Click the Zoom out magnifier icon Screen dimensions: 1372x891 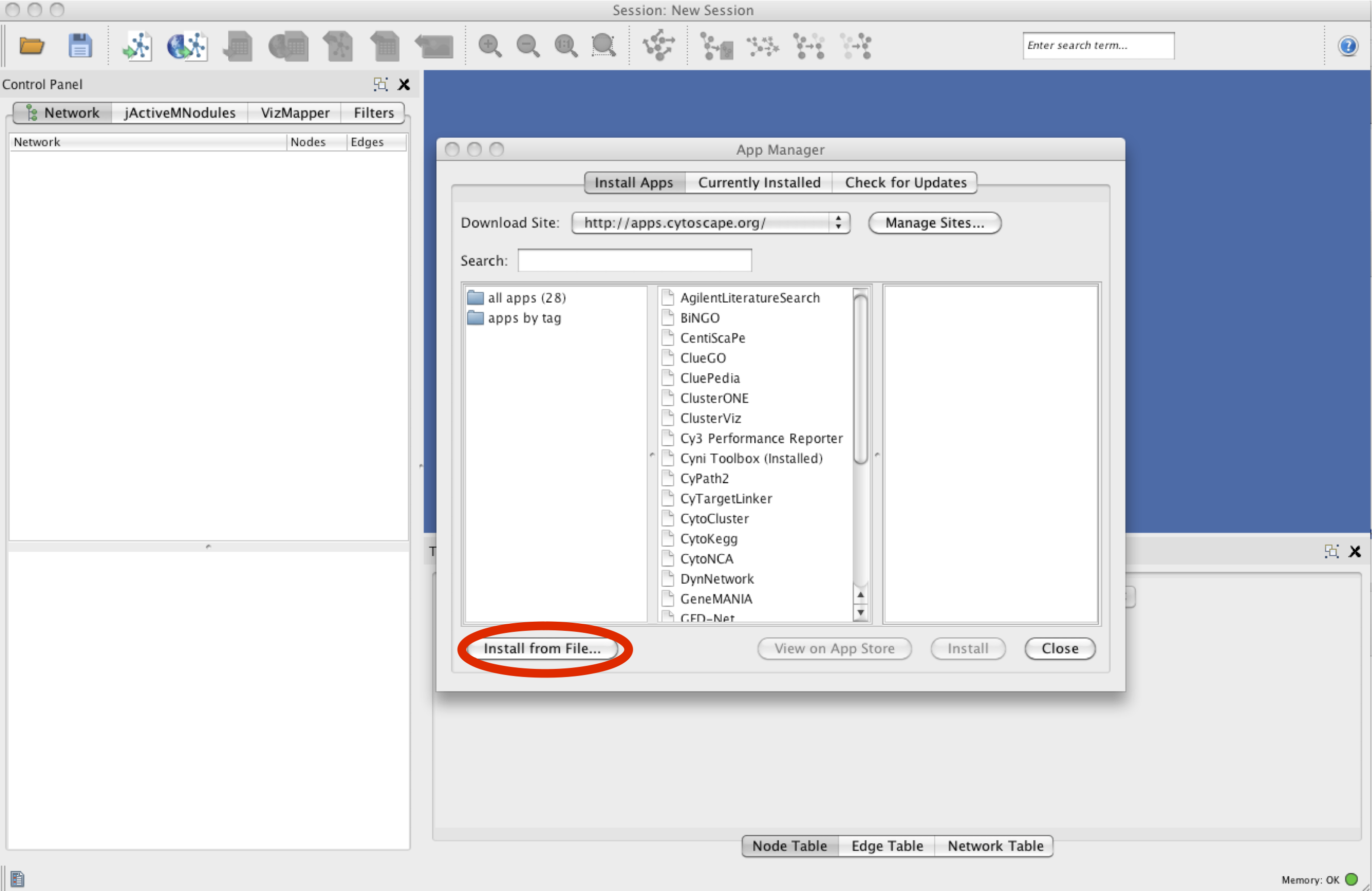point(527,46)
